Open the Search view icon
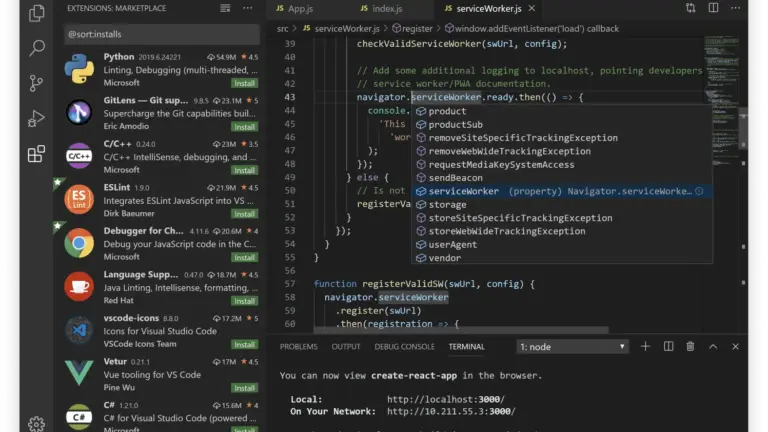This screenshot has height=432, width=768. click(37, 48)
